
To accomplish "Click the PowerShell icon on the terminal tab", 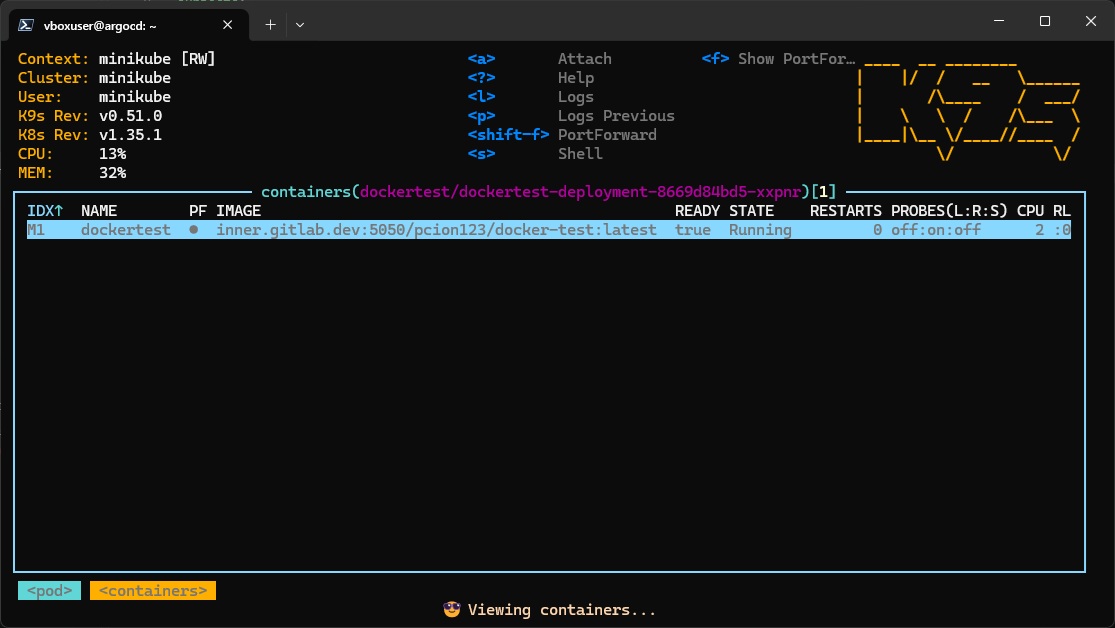I will point(26,25).
